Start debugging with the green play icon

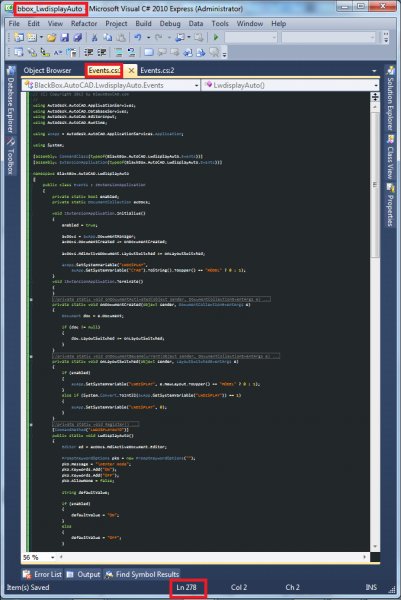pos(216,37)
